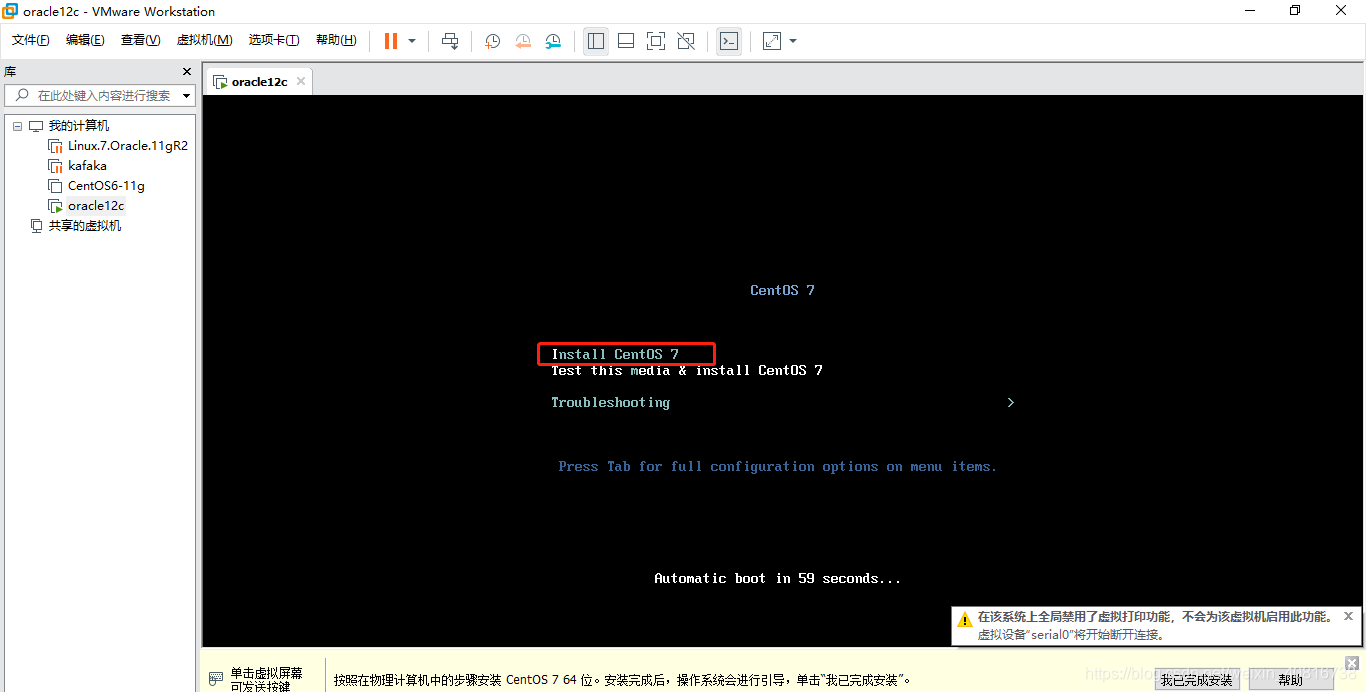Switch to the oracle12c tab

point(259,82)
